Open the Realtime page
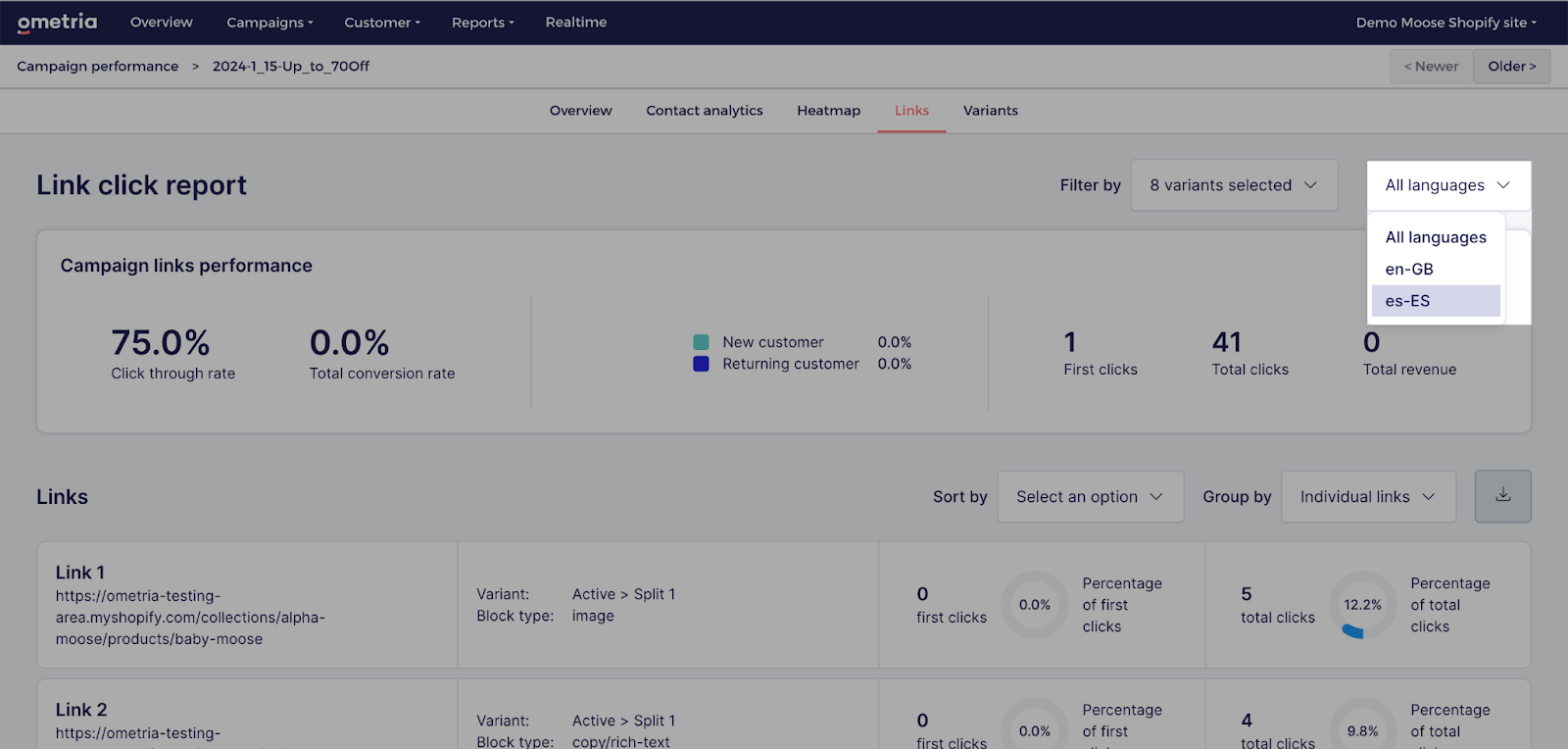Viewport: 1568px width, 749px height. coord(576,22)
